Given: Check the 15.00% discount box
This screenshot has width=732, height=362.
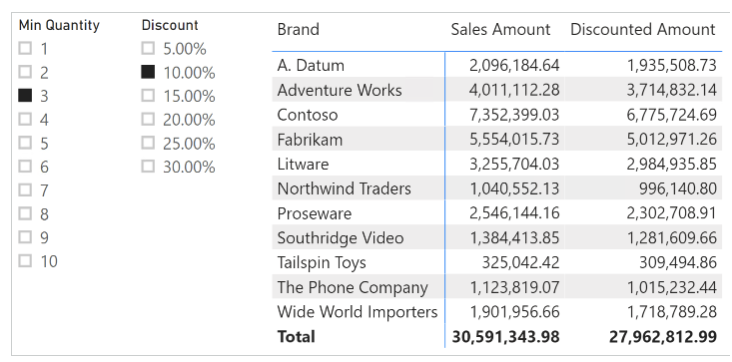Looking at the screenshot, I should click(x=148, y=95).
